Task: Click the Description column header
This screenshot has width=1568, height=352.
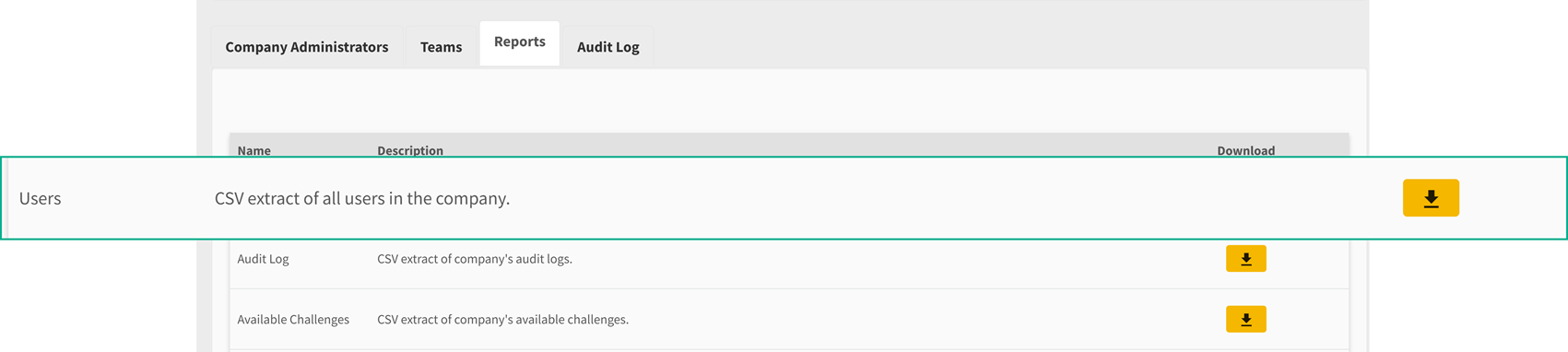Action: [410, 150]
